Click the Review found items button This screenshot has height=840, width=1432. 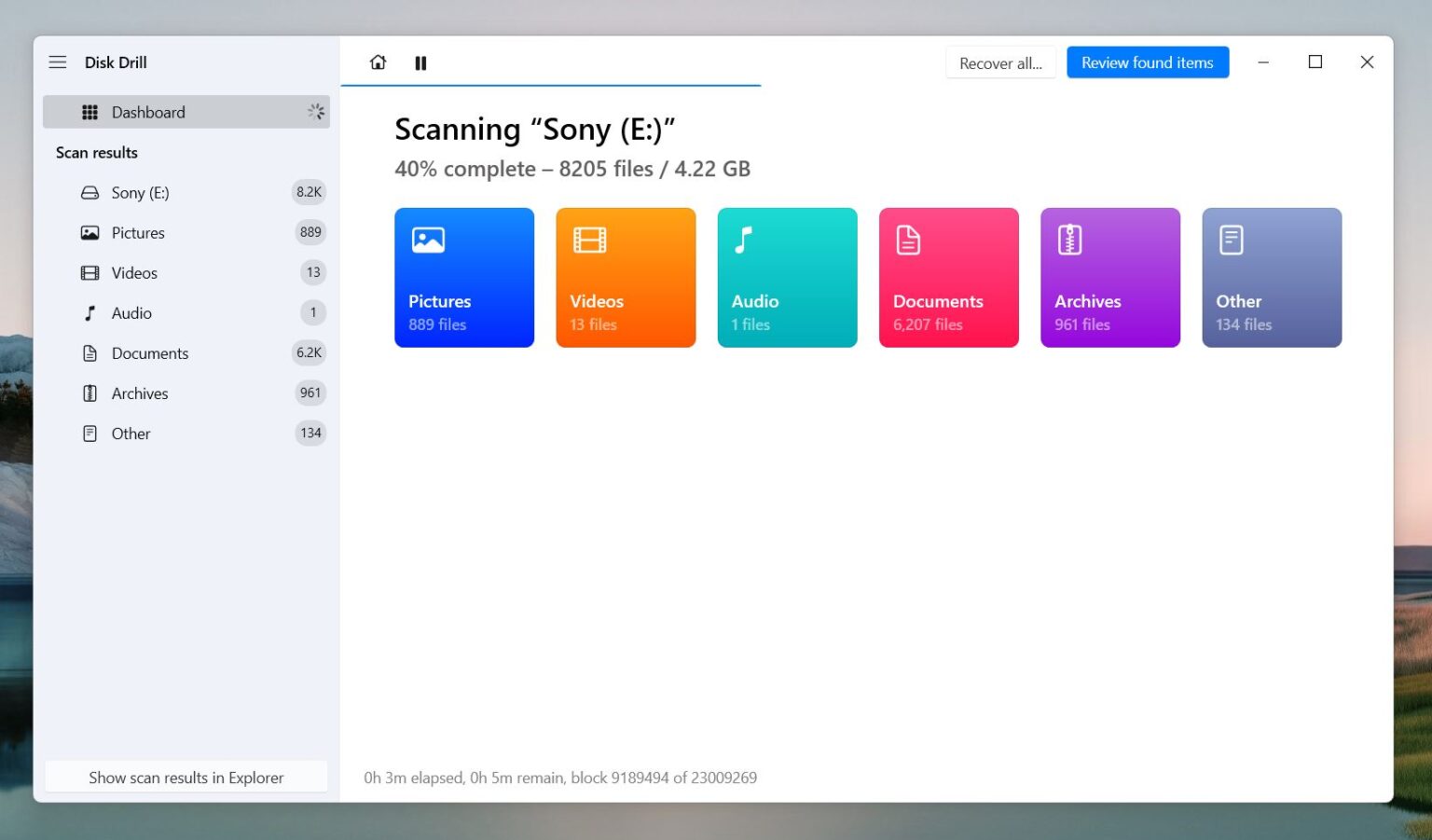click(1148, 62)
